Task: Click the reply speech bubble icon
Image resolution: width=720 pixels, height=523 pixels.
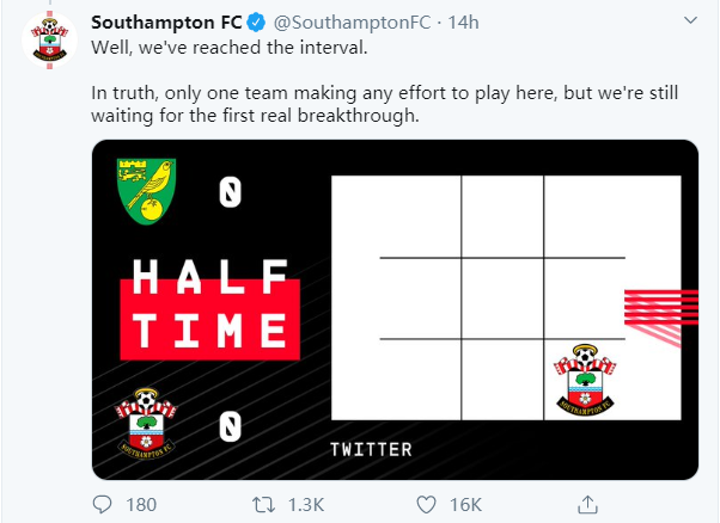Action: 104,504
